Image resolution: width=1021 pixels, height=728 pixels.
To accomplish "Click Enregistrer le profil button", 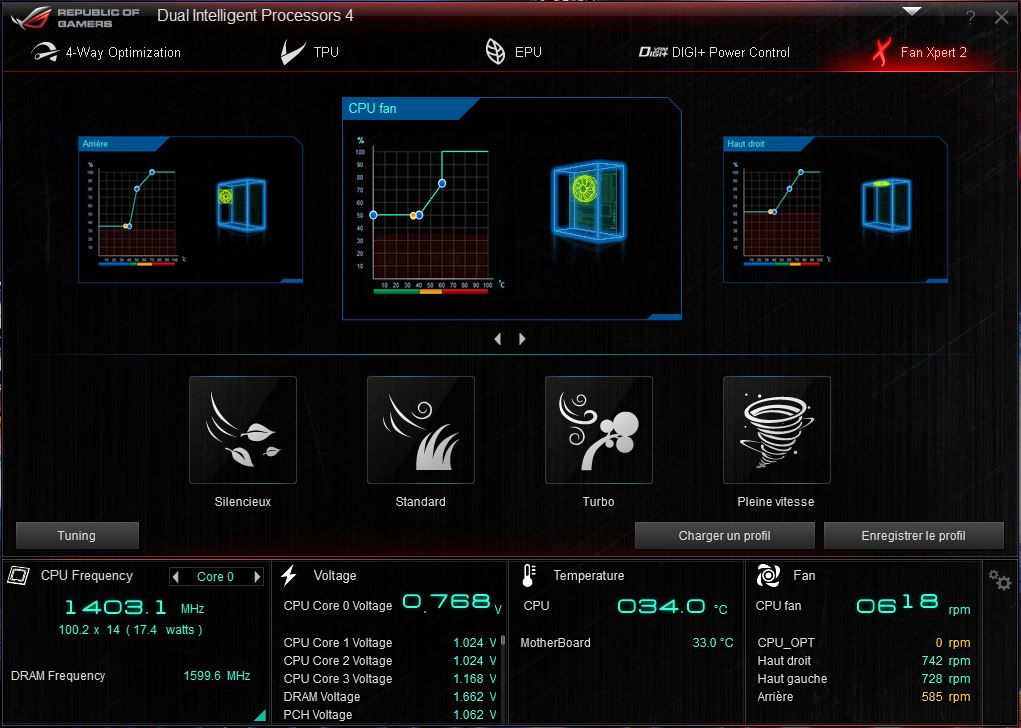I will click(x=913, y=535).
